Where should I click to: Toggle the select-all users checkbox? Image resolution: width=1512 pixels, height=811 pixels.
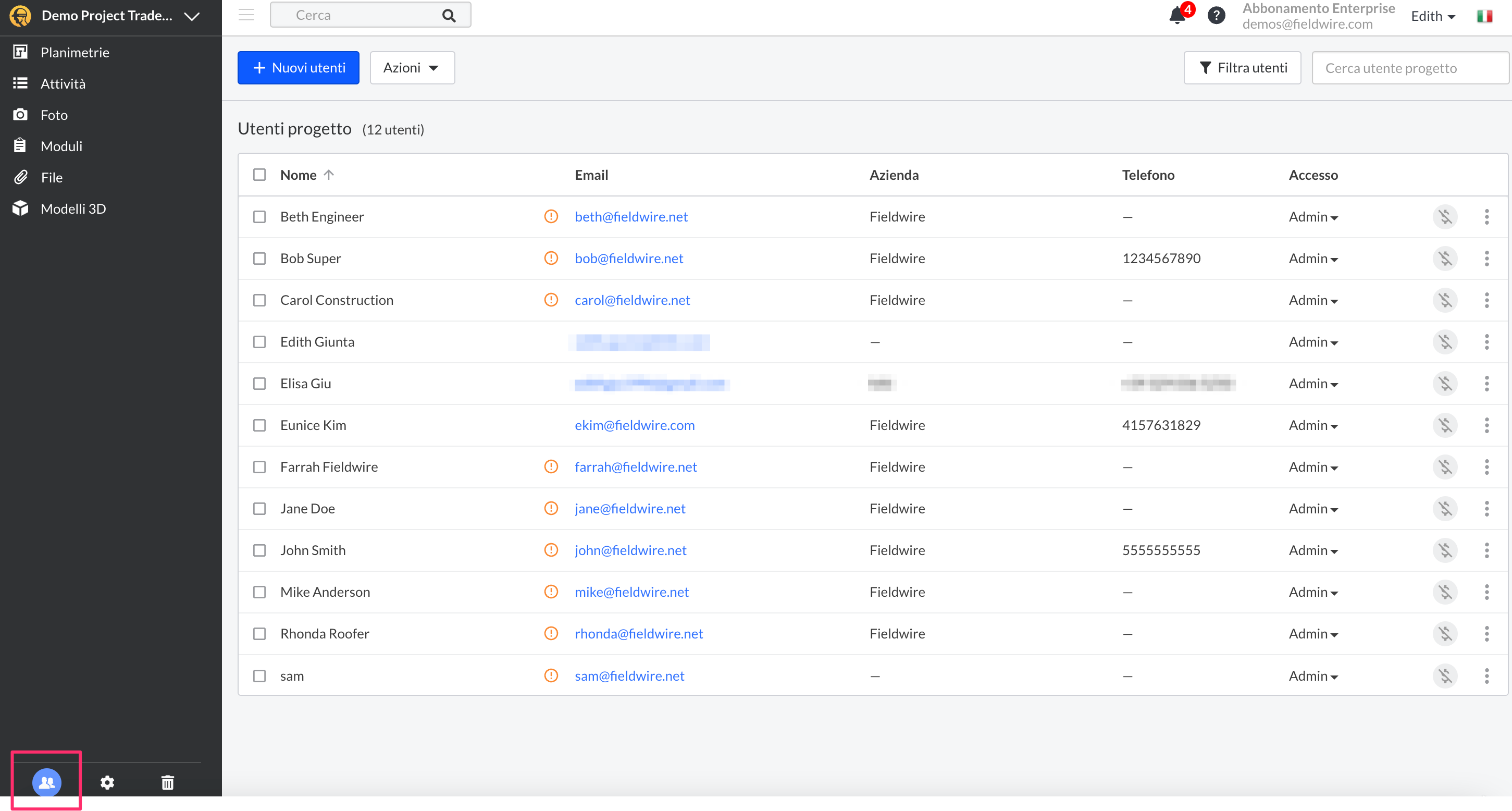[x=259, y=175]
